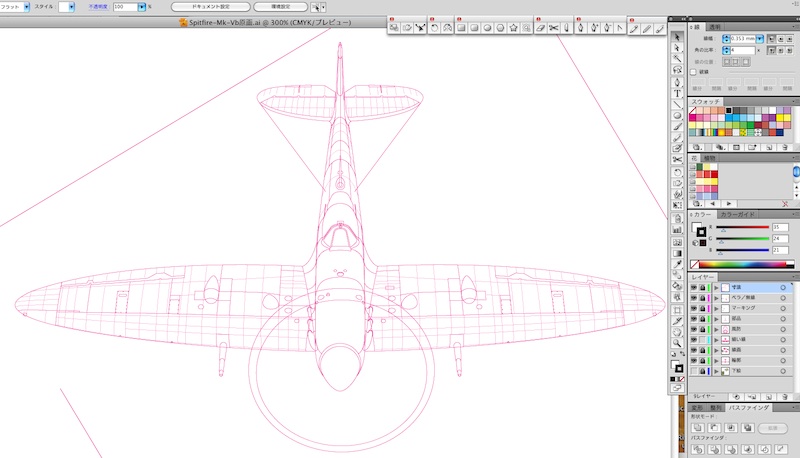The height and width of the screenshot is (458, 800).
Task: Select the Zoom magnifier tool
Action: (x=677, y=343)
